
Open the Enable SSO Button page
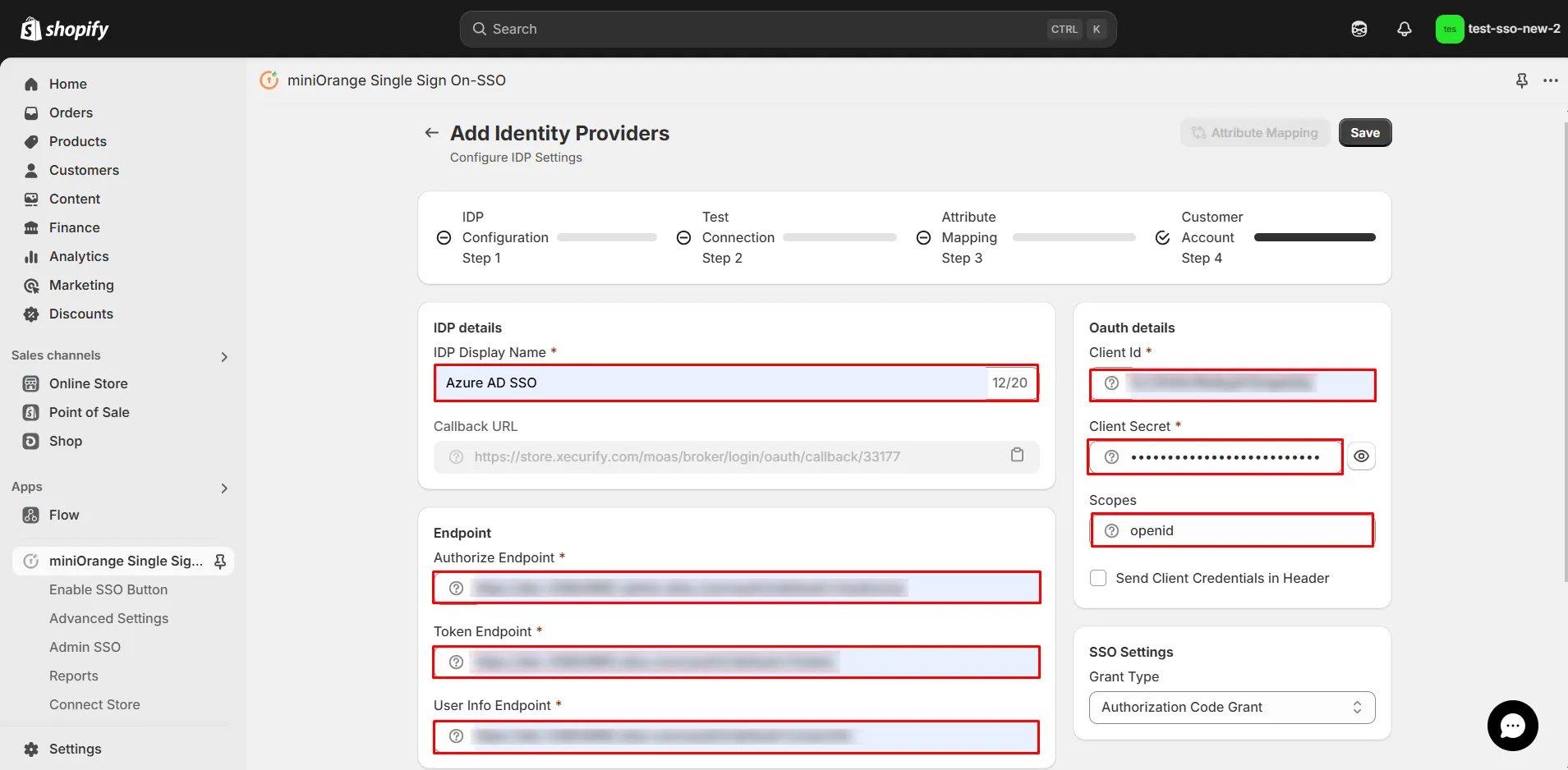(x=108, y=589)
